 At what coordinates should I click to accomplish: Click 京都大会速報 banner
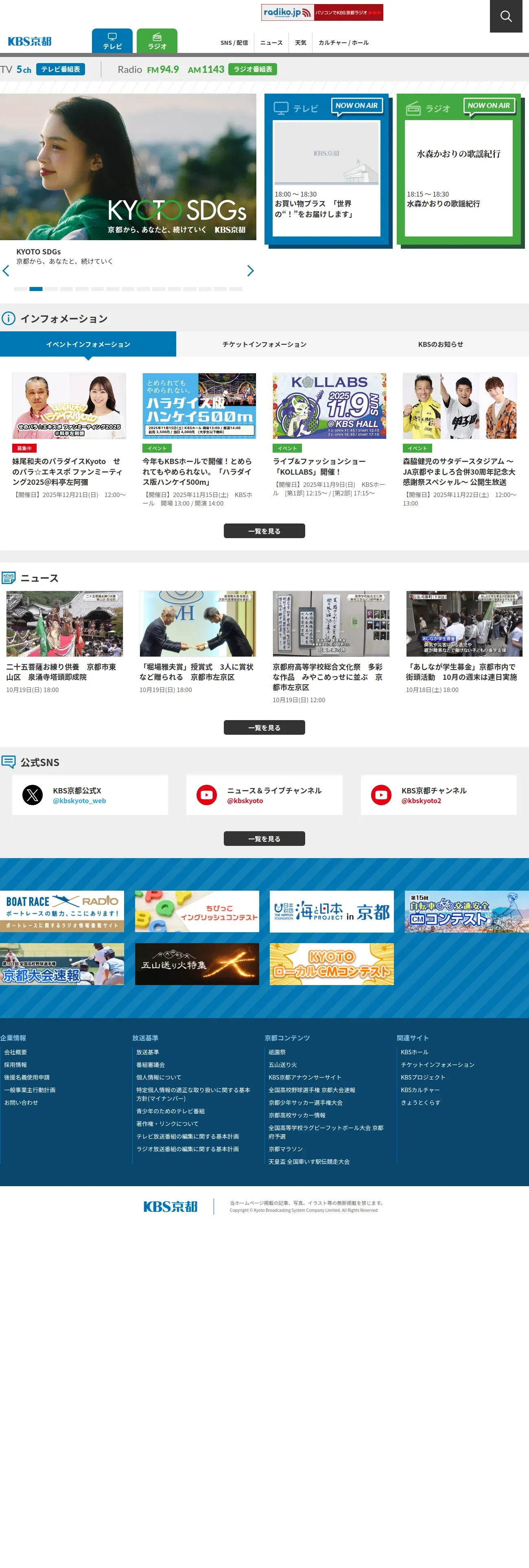coord(62,964)
